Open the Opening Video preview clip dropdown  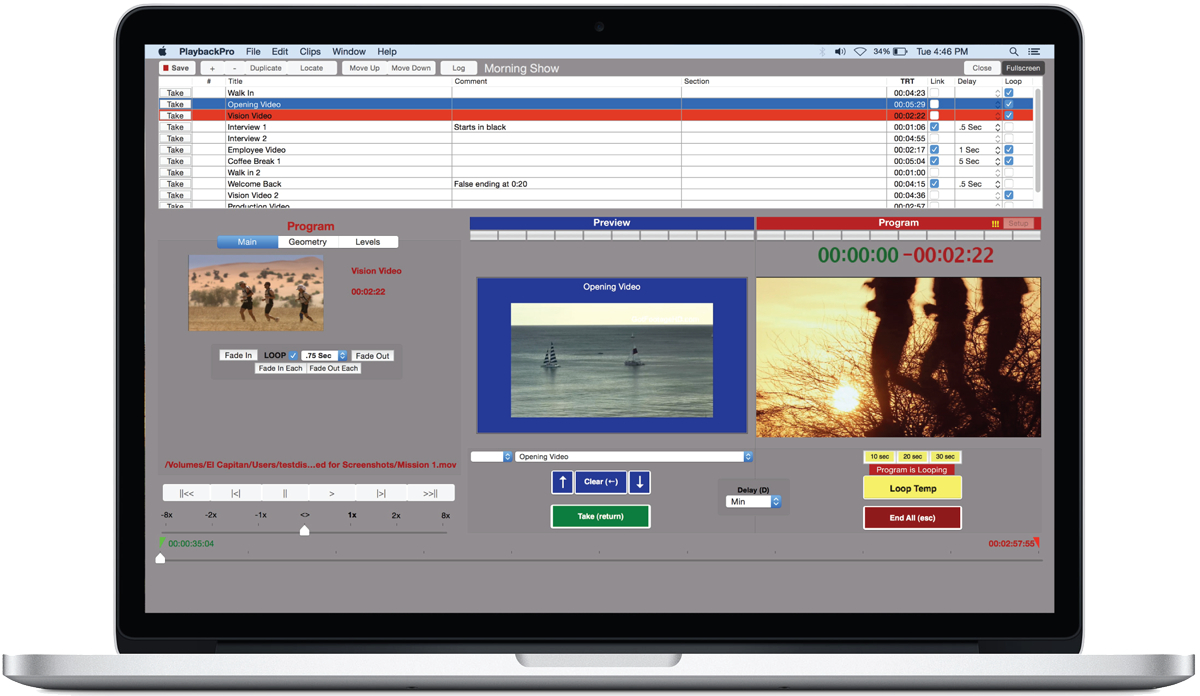click(633, 457)
